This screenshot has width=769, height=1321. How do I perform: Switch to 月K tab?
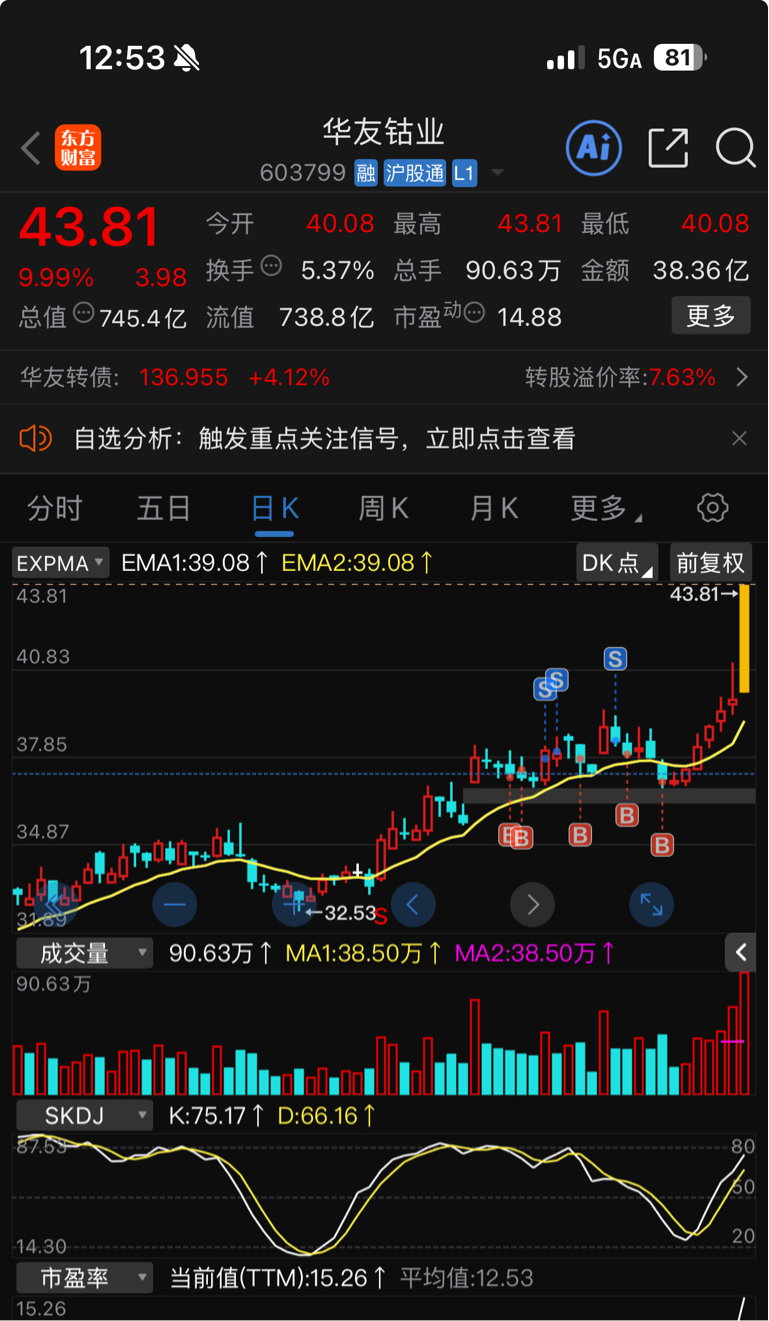point(494,508)
